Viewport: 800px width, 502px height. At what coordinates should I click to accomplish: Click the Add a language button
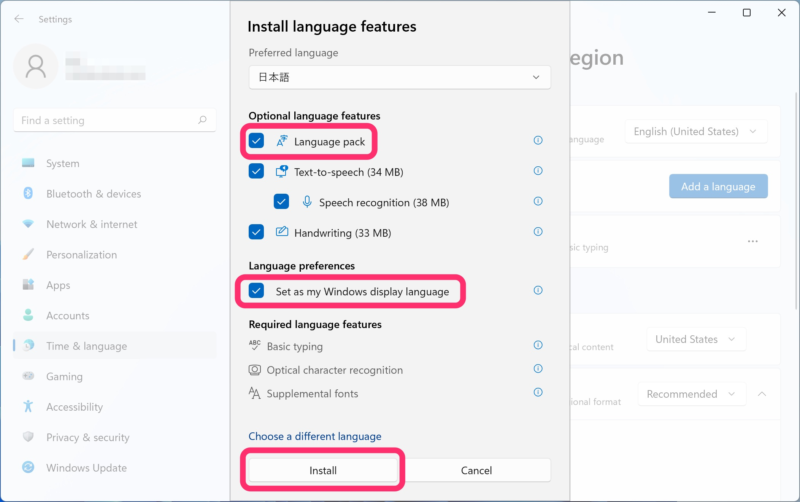coord(718,187)
